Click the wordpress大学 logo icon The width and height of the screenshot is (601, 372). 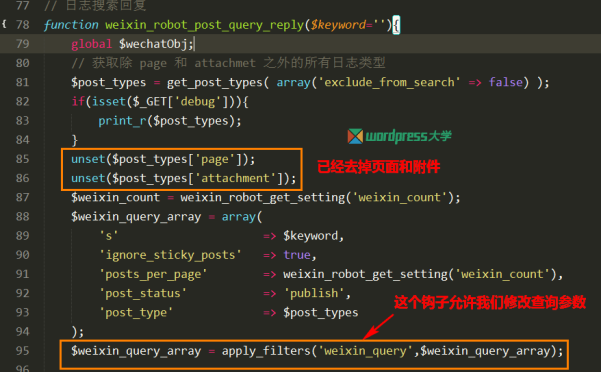coord(355,136)
